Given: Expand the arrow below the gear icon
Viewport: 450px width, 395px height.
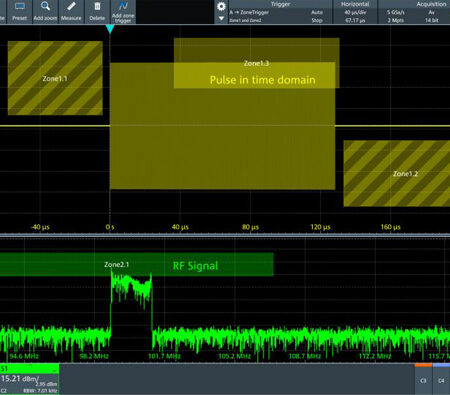Looking at the screenshot, I should tap(221, 19).
